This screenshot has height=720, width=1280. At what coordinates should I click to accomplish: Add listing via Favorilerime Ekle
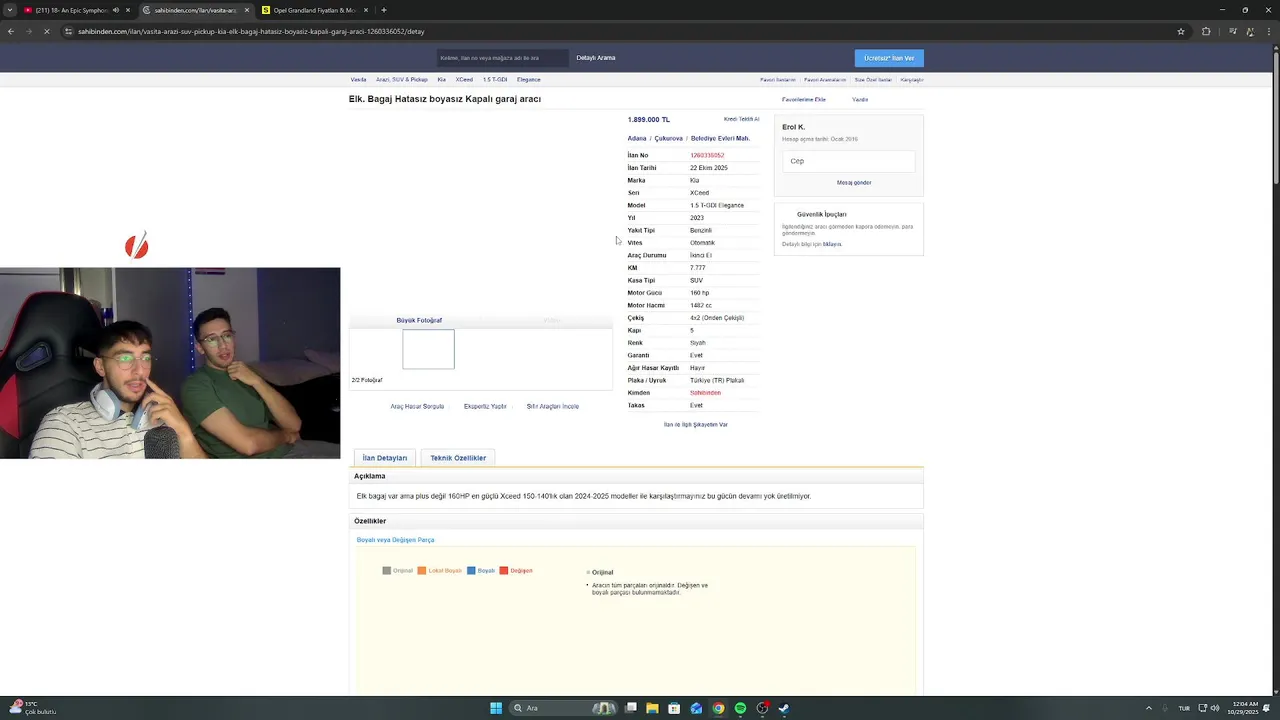804,100
